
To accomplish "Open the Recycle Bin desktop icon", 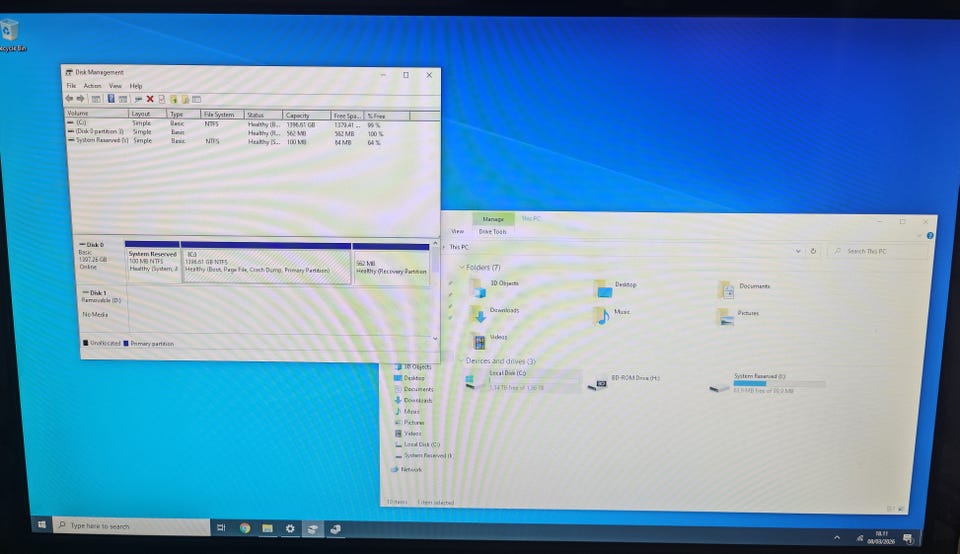I will click(10, 36).
